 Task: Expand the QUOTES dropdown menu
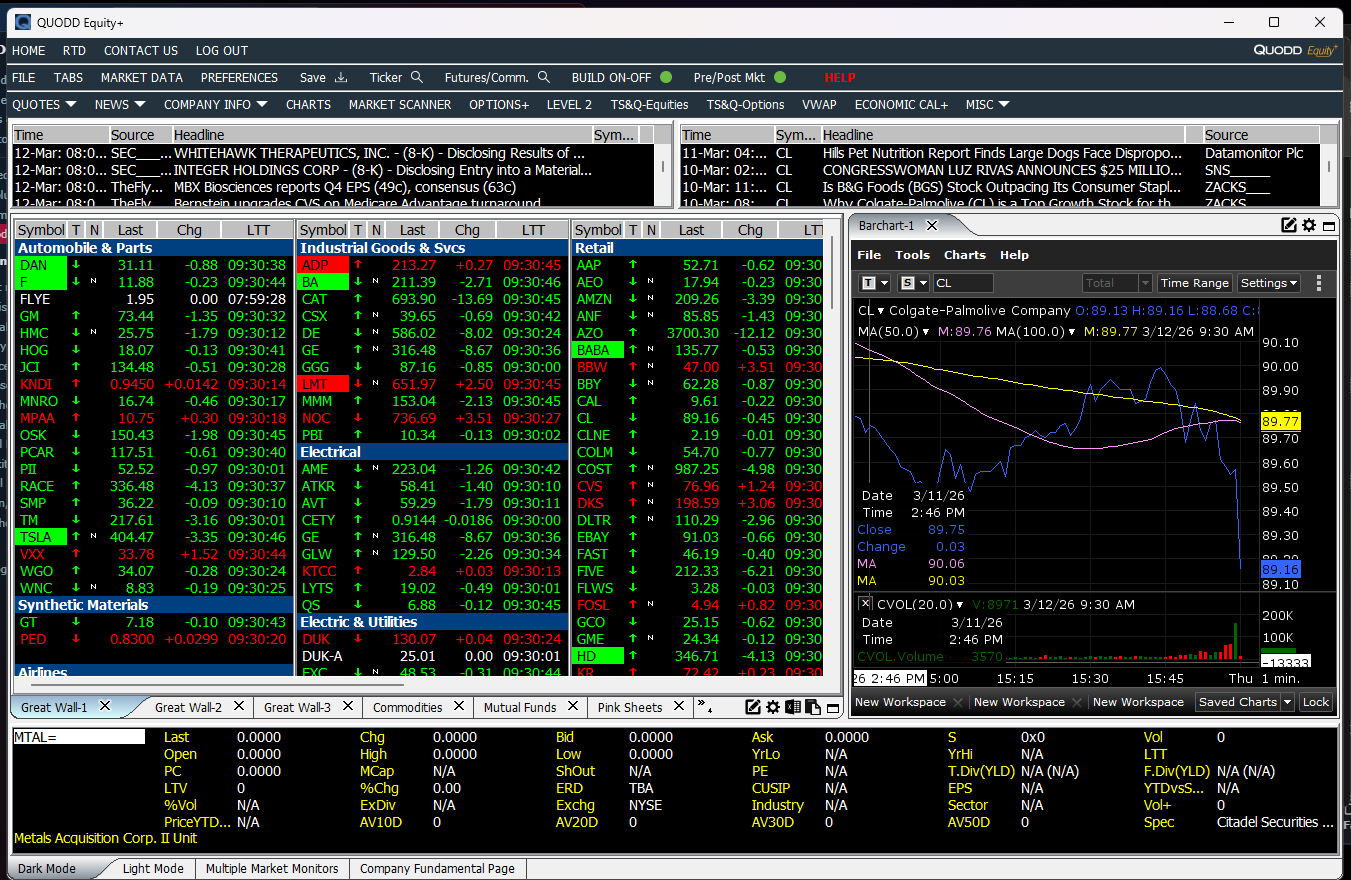point(71,105)
